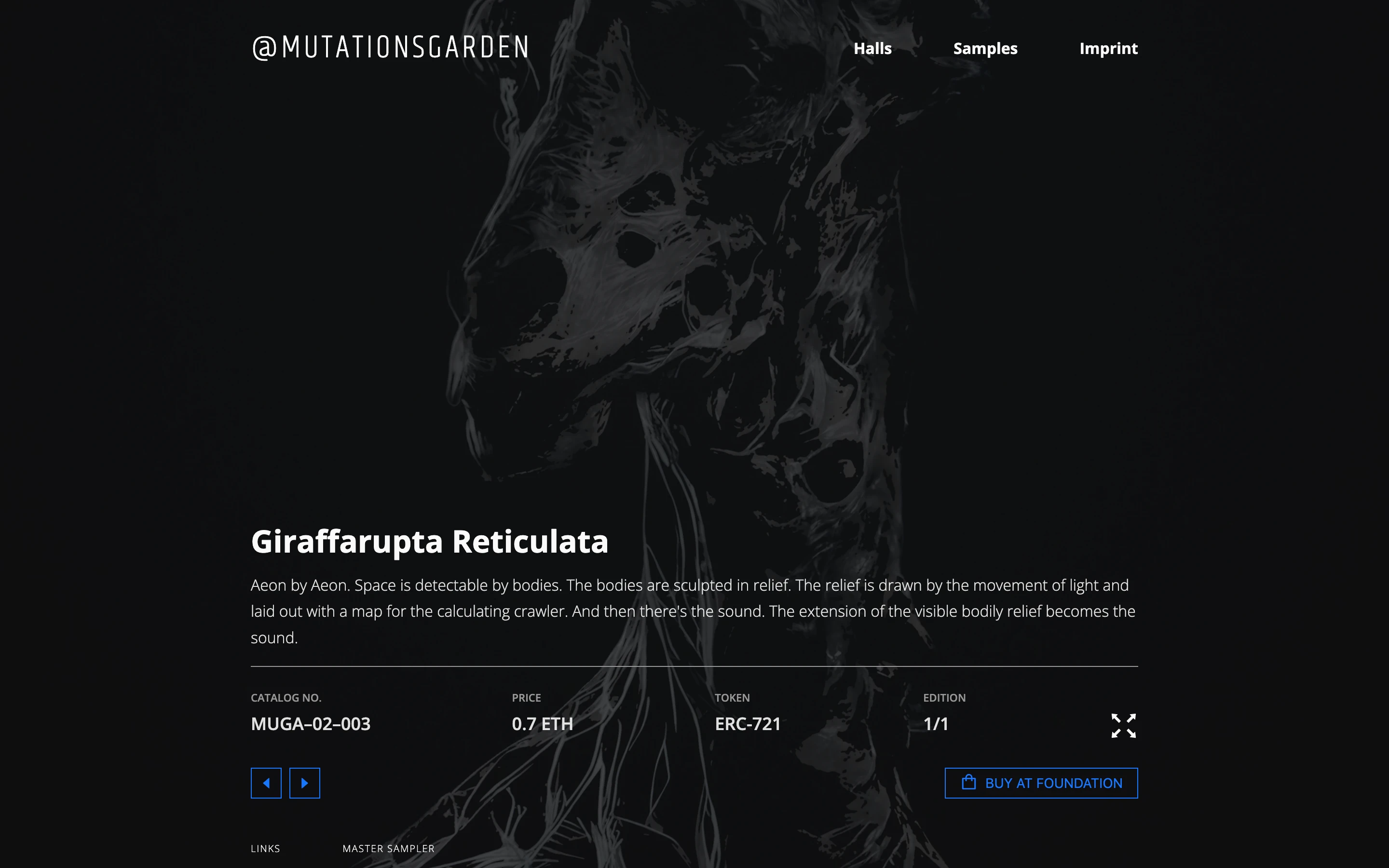Click the ERC-721 token value

click(x=747, y=724)
